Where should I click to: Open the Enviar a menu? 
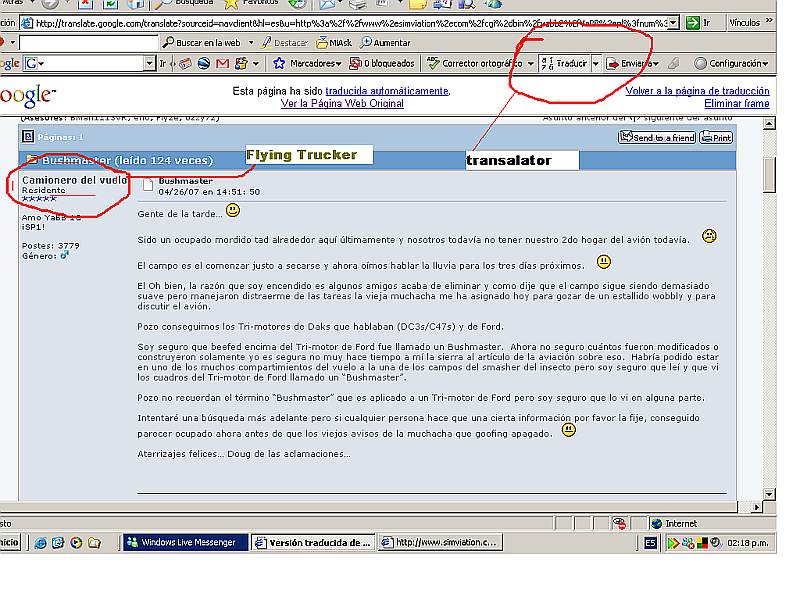coord(632,63)
